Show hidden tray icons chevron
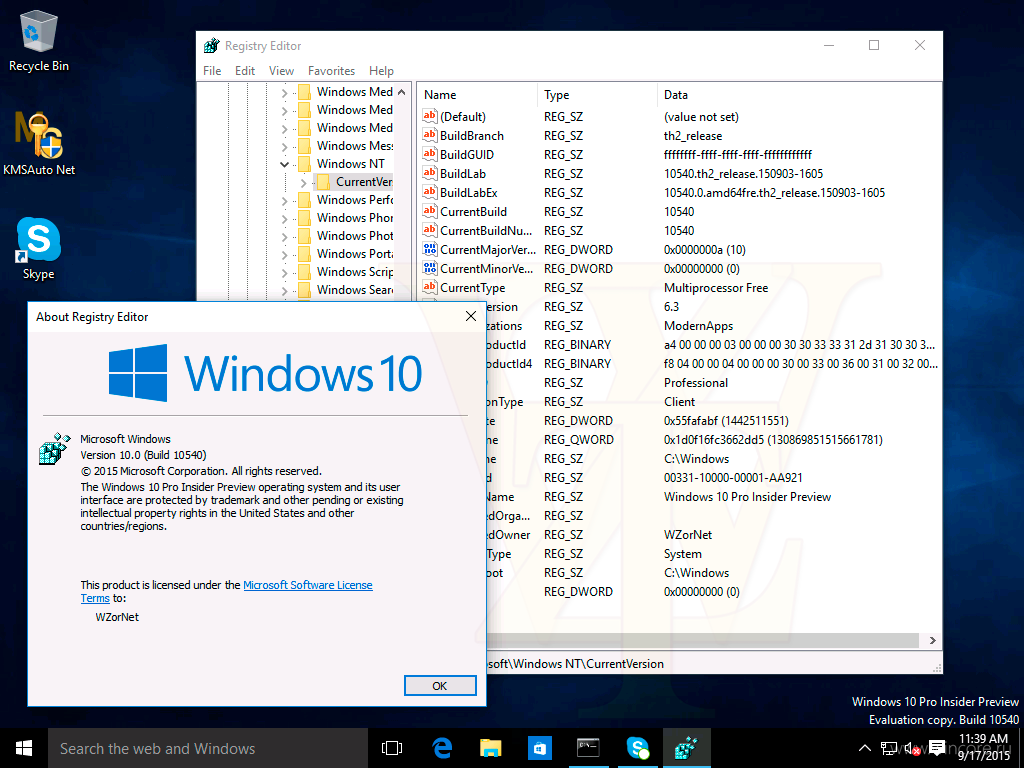 (x=864, y=748)
